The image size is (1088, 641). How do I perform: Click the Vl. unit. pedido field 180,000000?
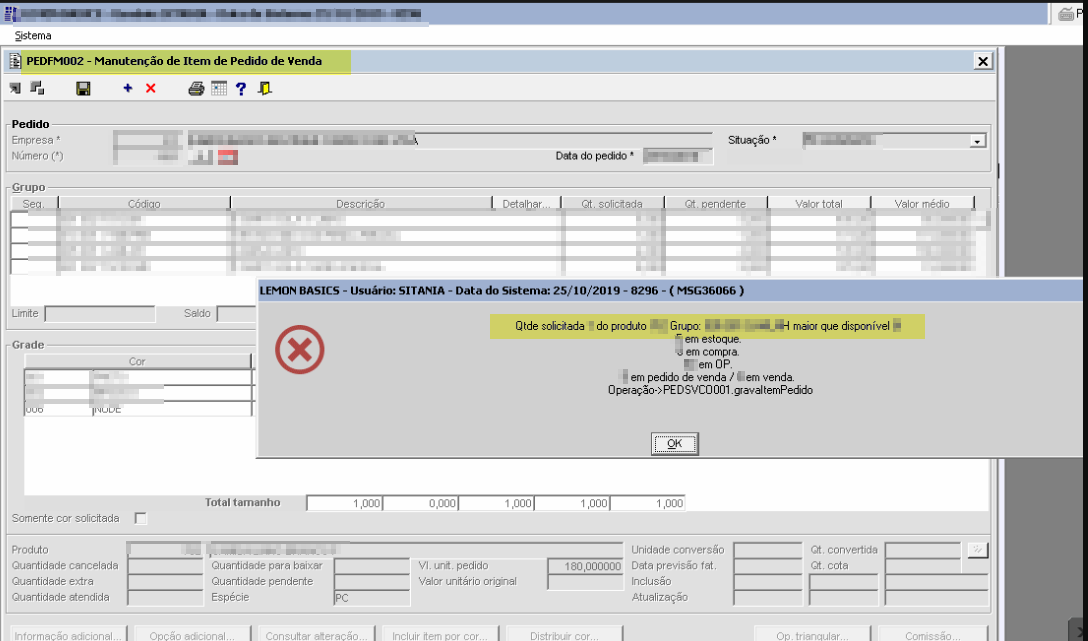pos(585,566)
